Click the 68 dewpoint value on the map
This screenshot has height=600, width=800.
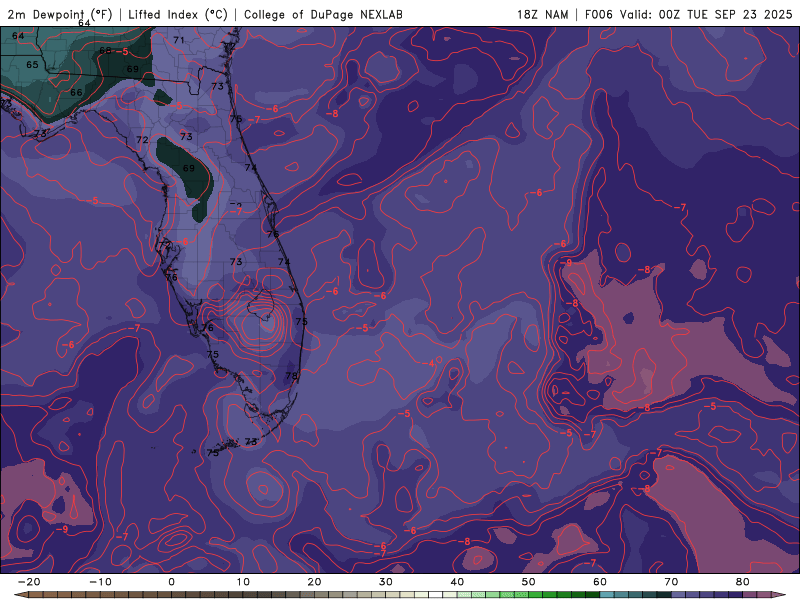point(105,51)
